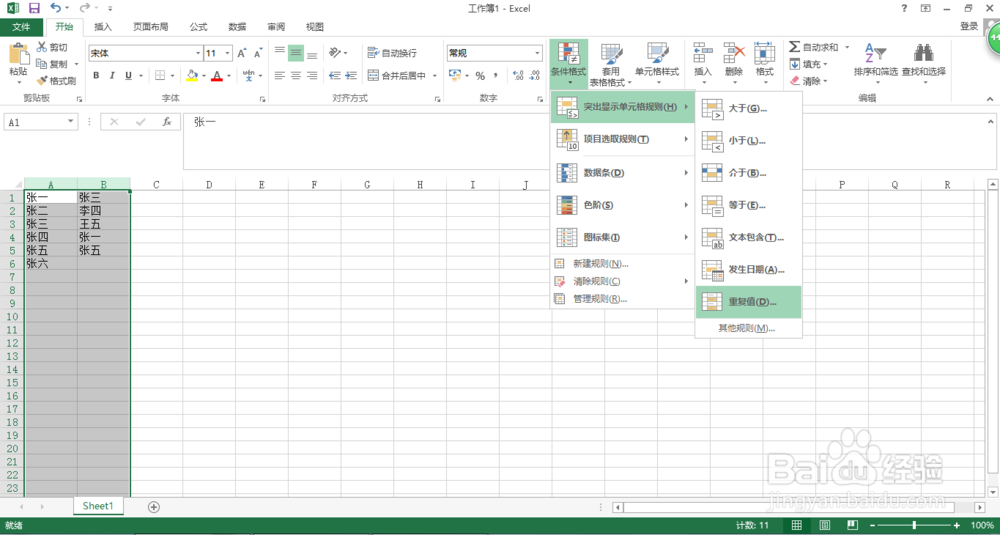The width and height of the screenshot is (1000, 535).
Task: Click the AutoSum sigma icon
Action: pyautogui.click(x=795, y=47)
